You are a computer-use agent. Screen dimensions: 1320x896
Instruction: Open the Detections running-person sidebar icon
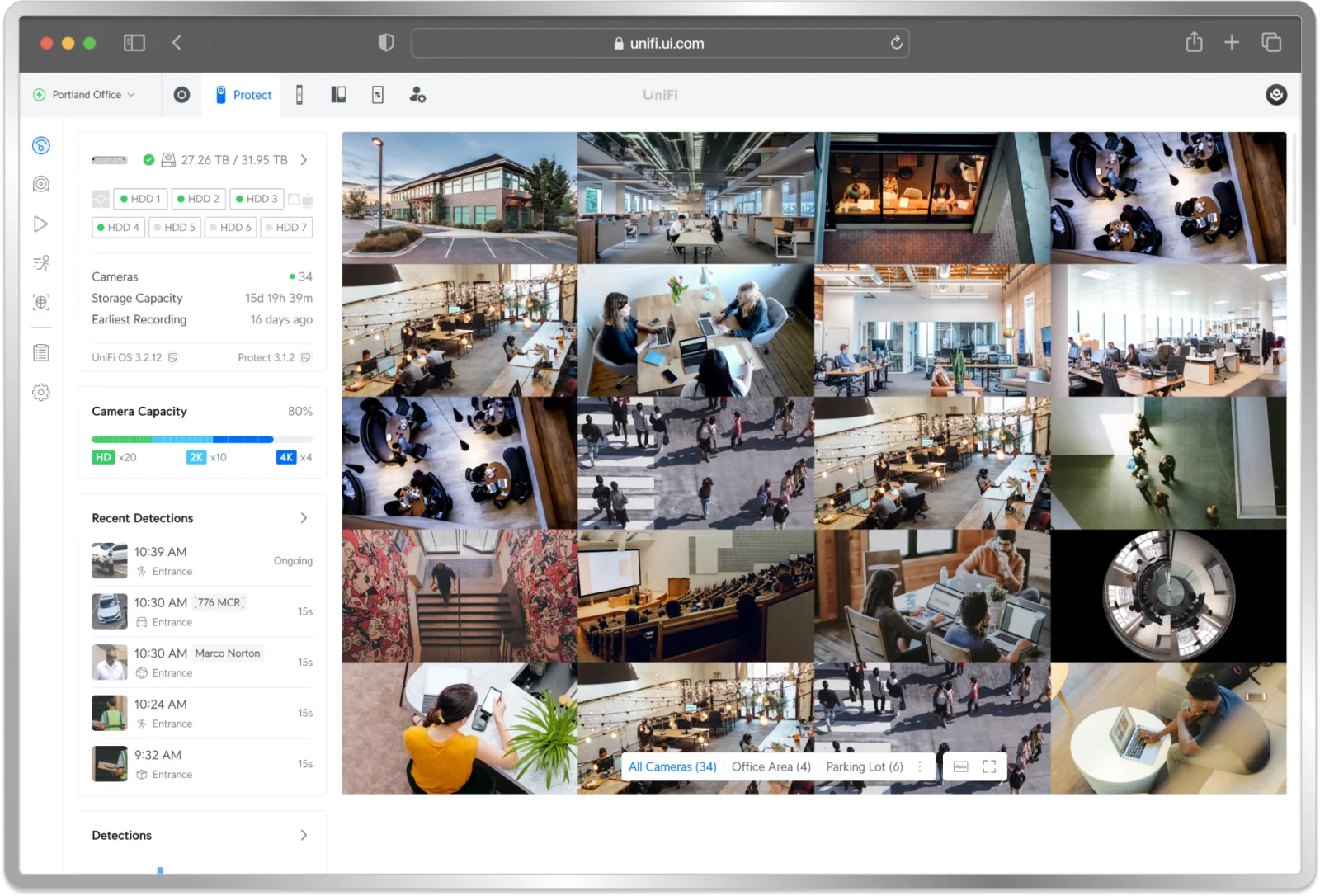pos(40,263)
